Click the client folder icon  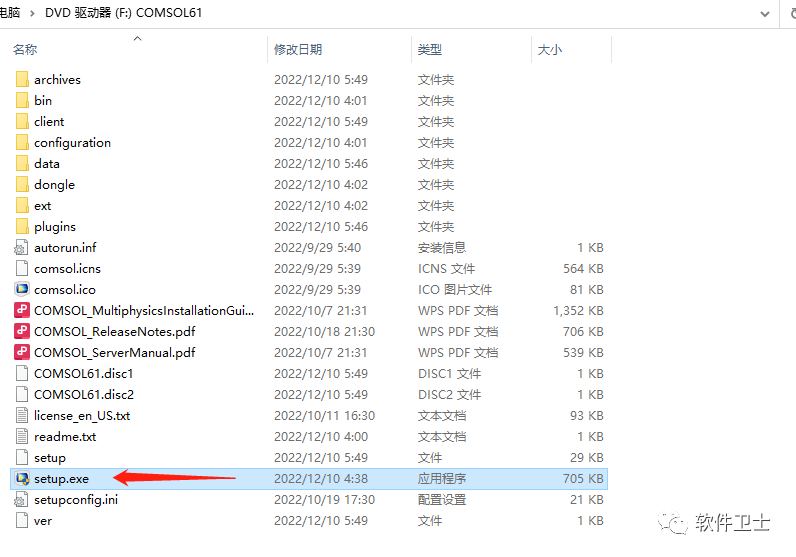(22, 121)
